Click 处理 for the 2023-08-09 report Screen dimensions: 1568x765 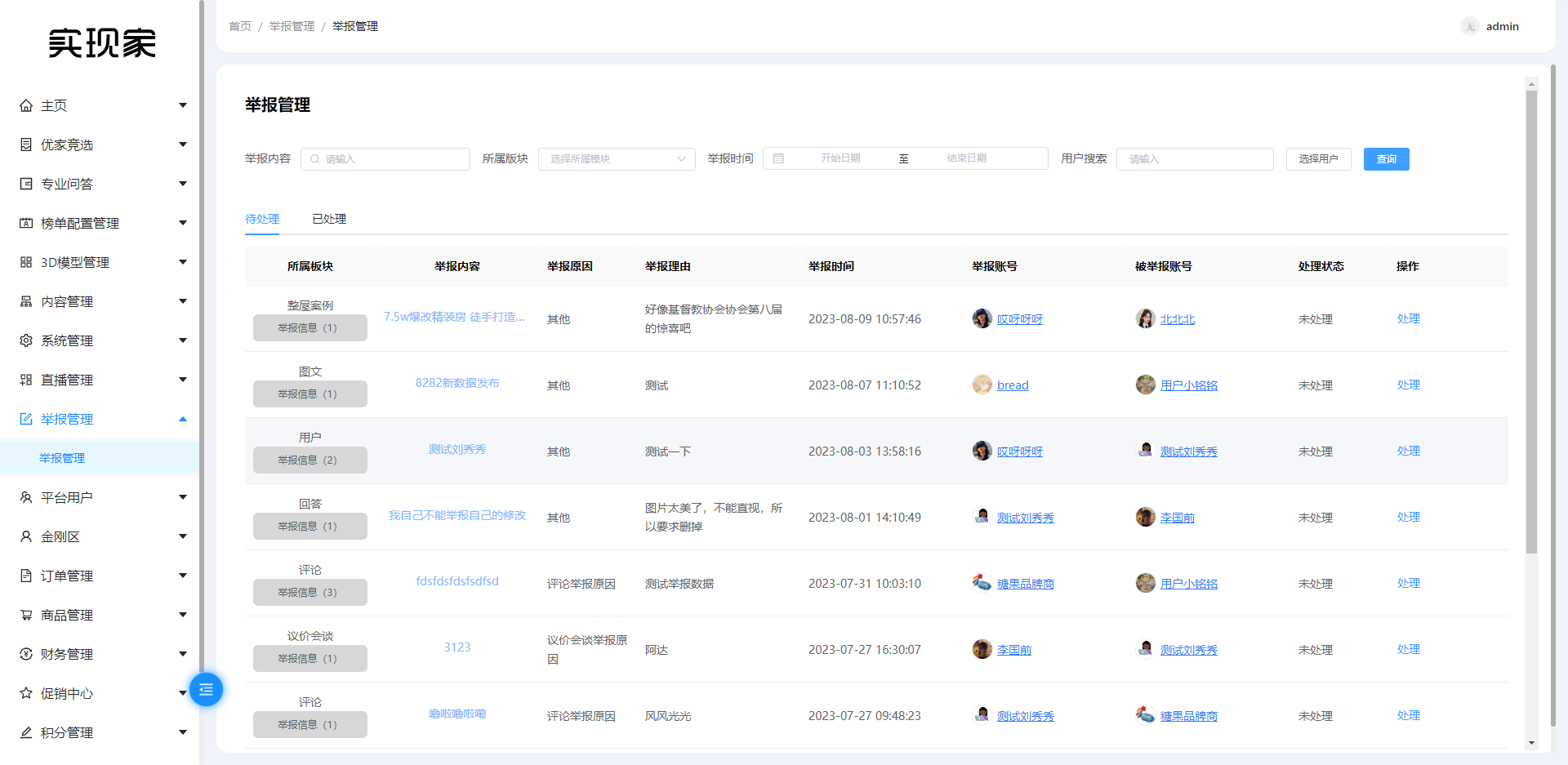[1409, 318]
